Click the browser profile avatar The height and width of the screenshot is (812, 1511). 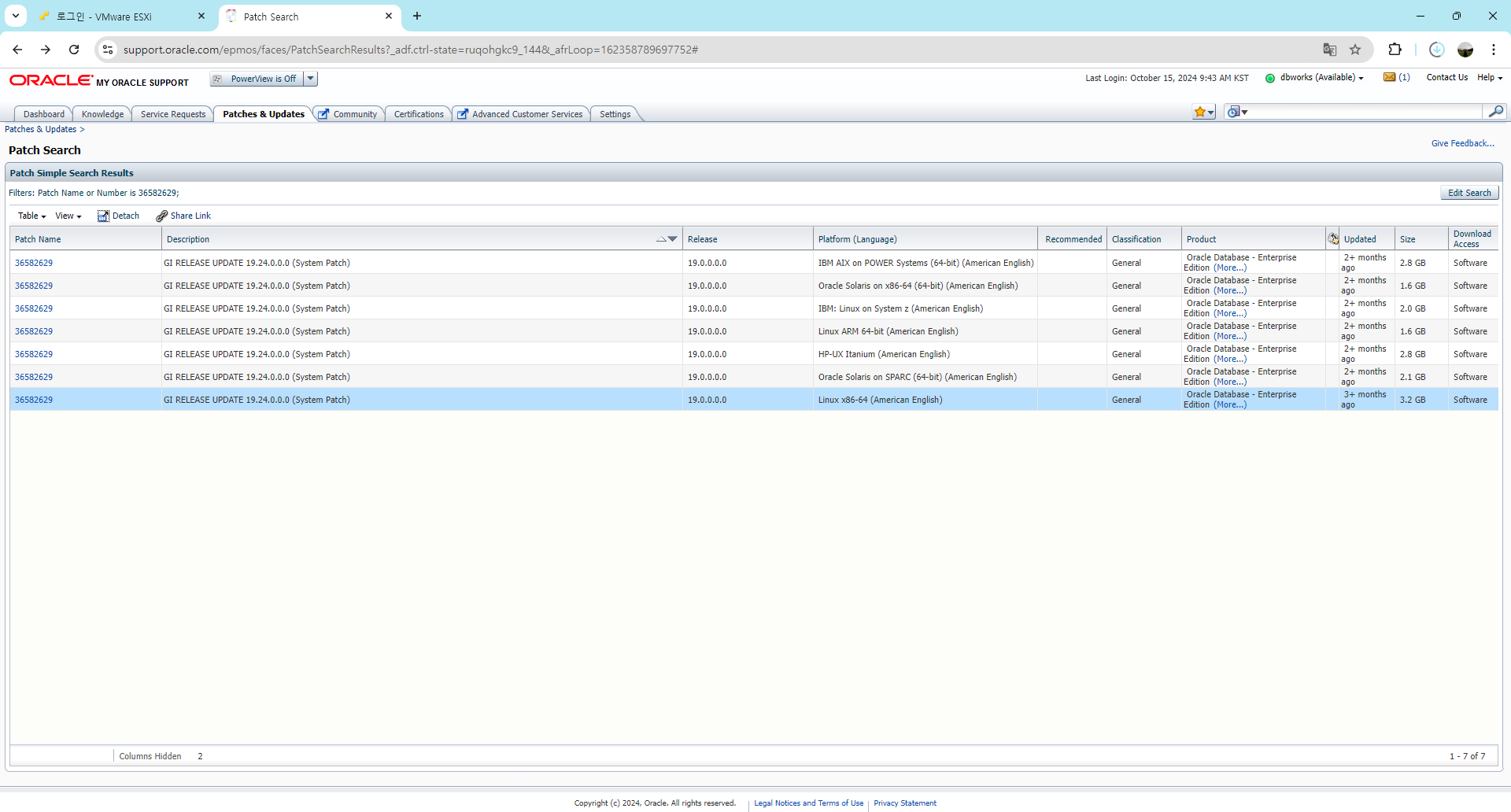pos(1465,50)
